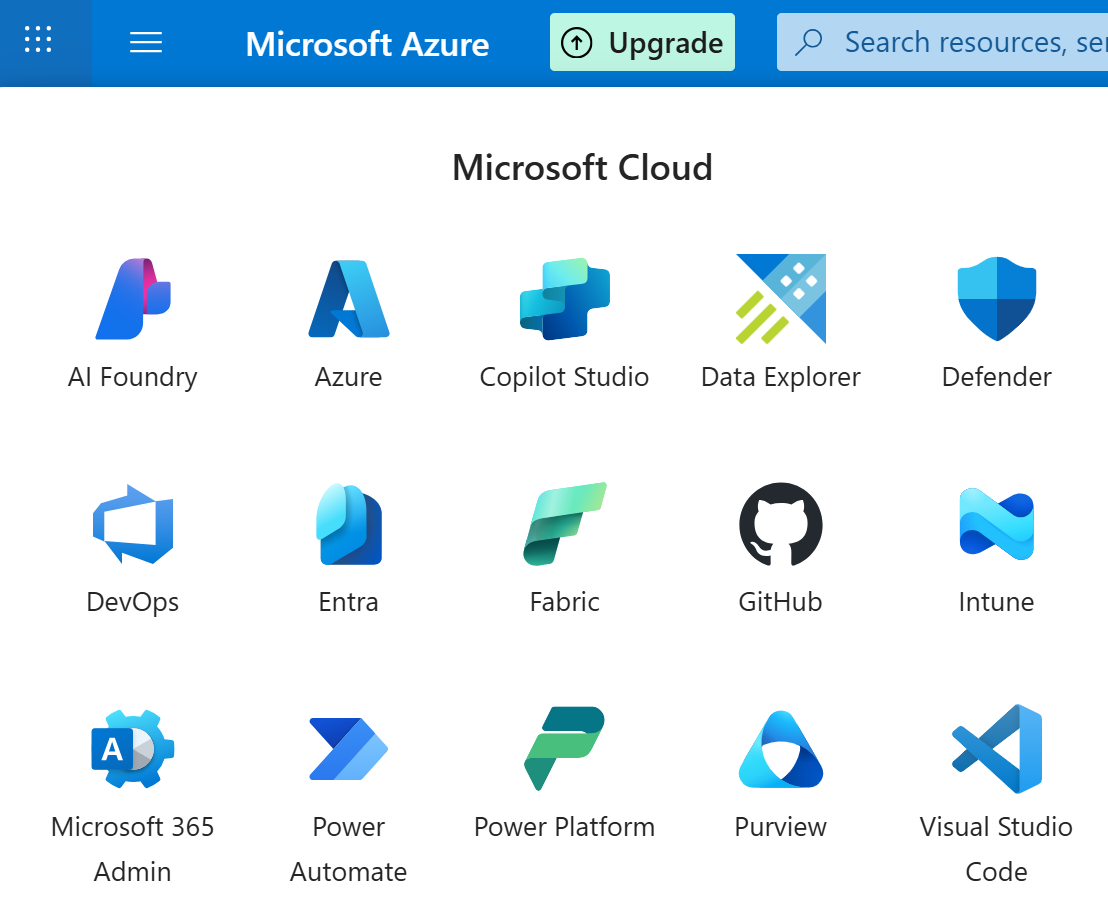Click the arrow icon inside Upgrade
1108x910 pixels.
(577, 43)
